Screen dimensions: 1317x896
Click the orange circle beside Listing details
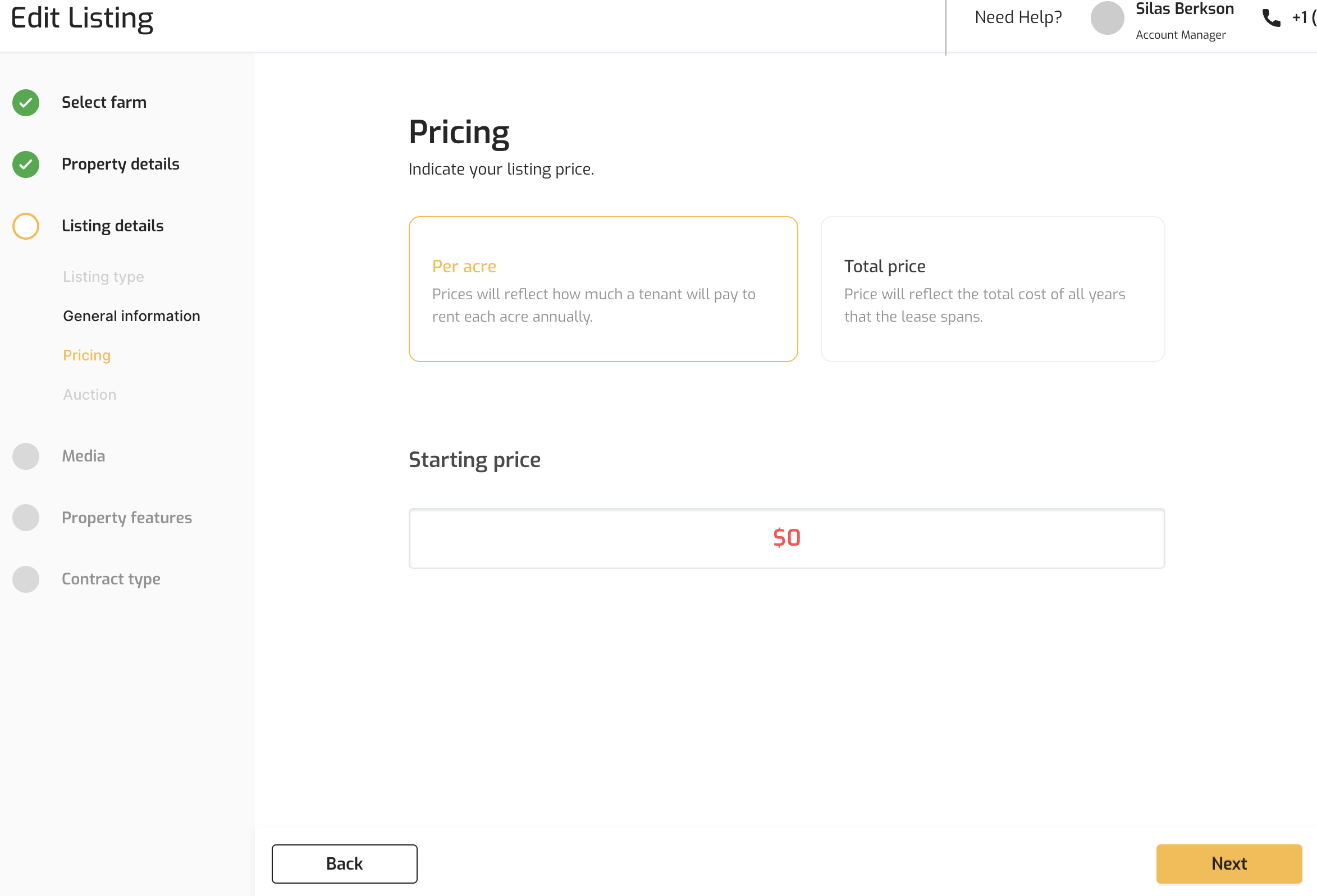pyautogui.click(x=25, y=226)
